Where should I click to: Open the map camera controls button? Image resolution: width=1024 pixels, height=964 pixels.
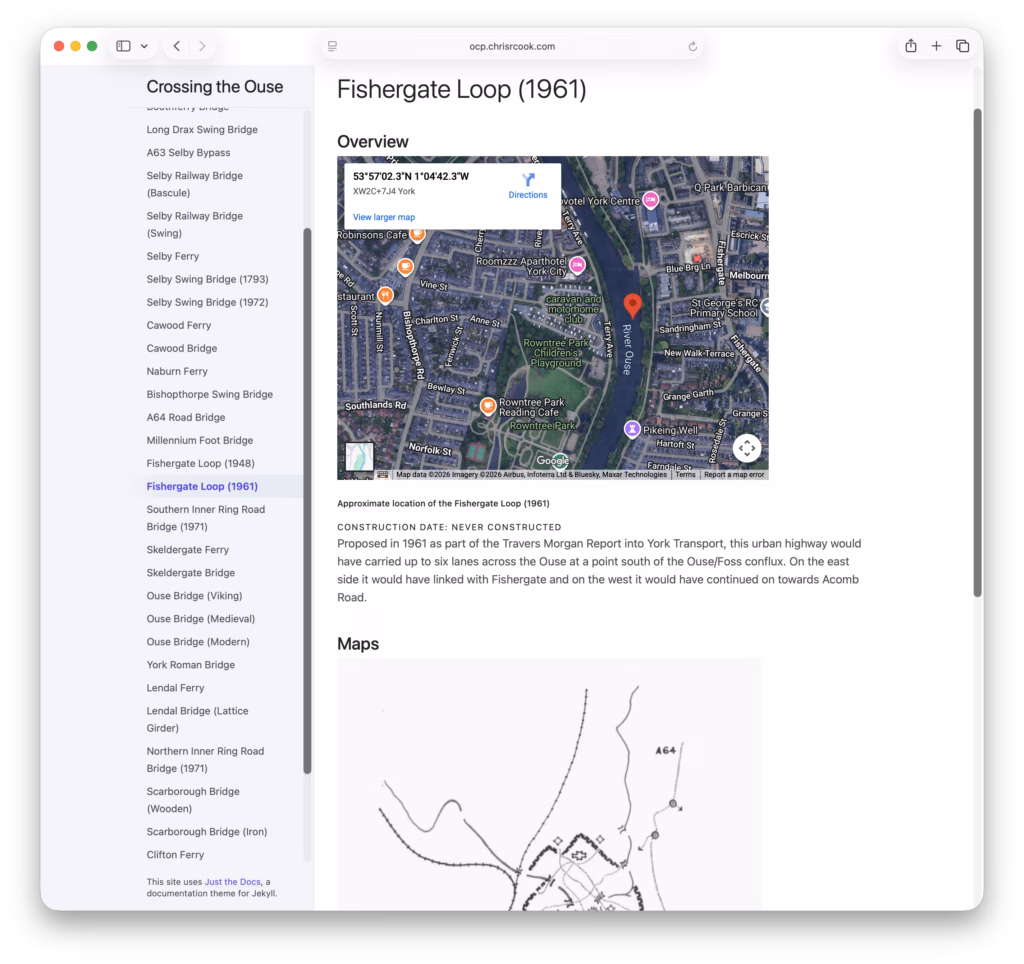click(747, 448)
